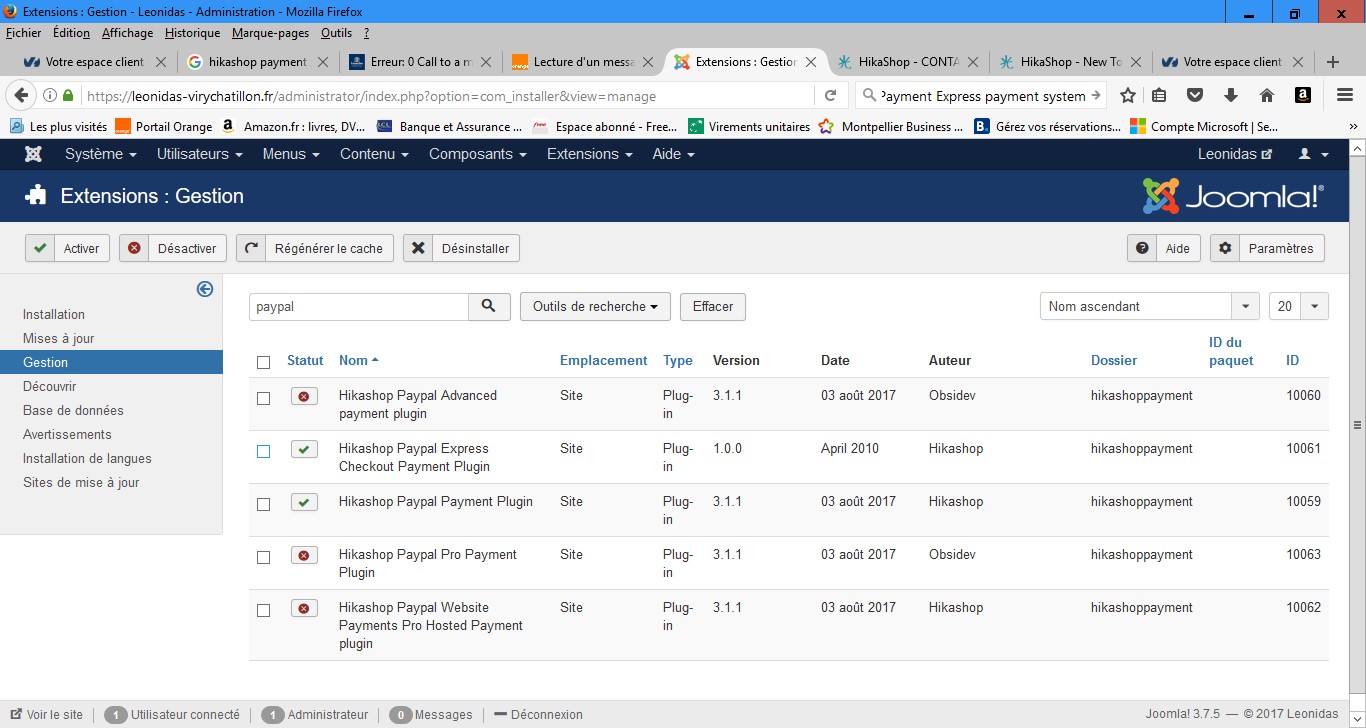This screenshot has height=728, width=1366.
Task: Expand the Système menu
Action: pos(101,154)
